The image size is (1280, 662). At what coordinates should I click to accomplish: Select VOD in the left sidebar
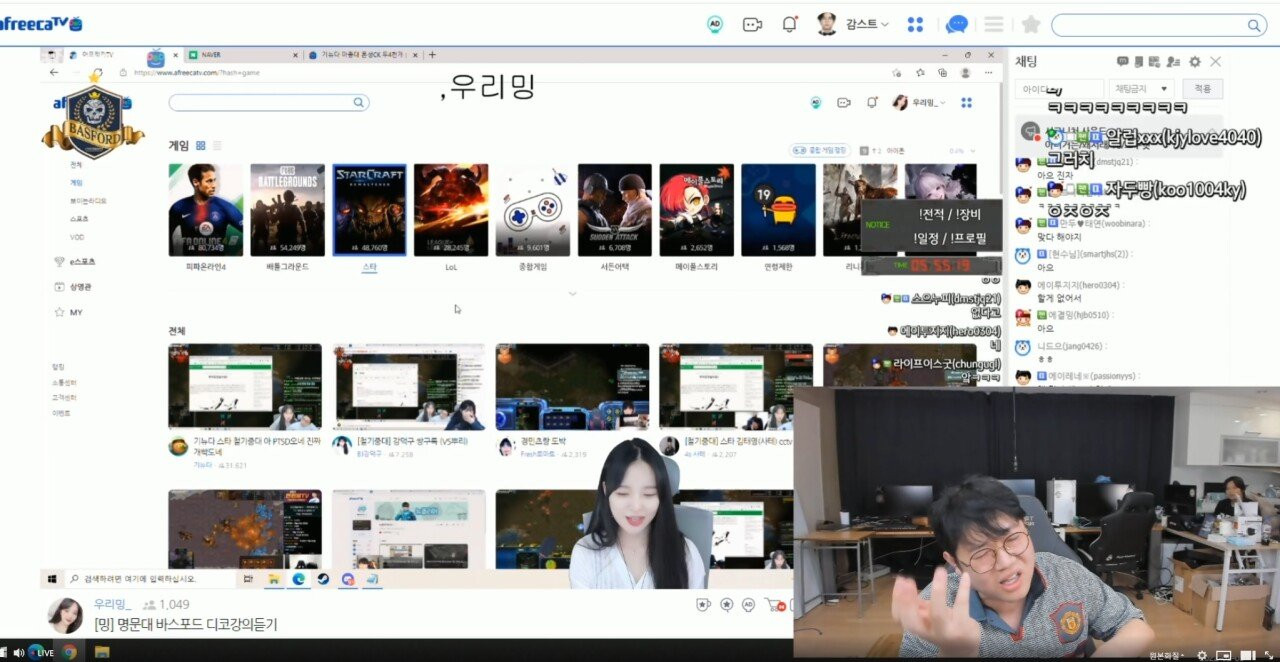(x=77, y=237)
